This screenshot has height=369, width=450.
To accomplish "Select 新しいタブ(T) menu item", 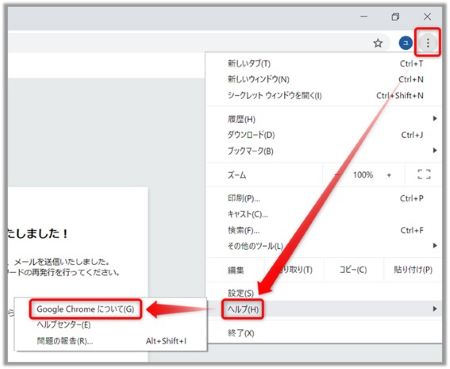I will tap(324, 63).
